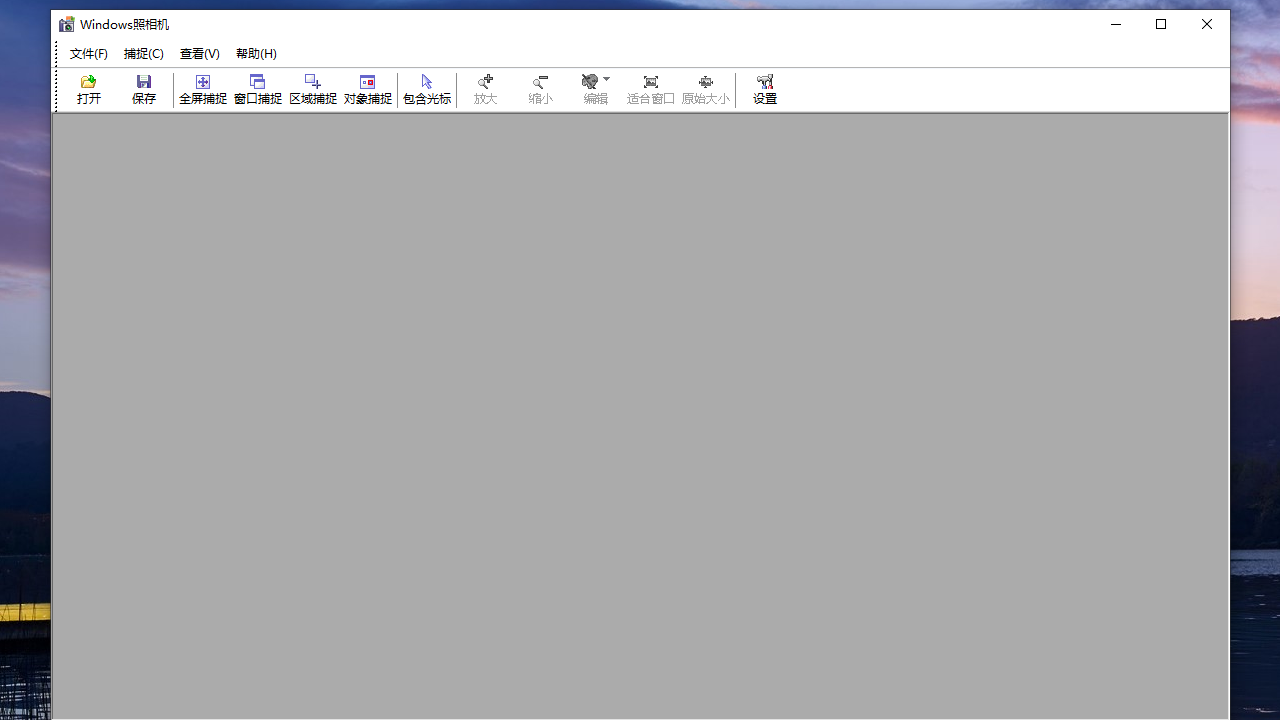Click the 编辑 edit icon

pyautogui.click(x=591, y=89)
